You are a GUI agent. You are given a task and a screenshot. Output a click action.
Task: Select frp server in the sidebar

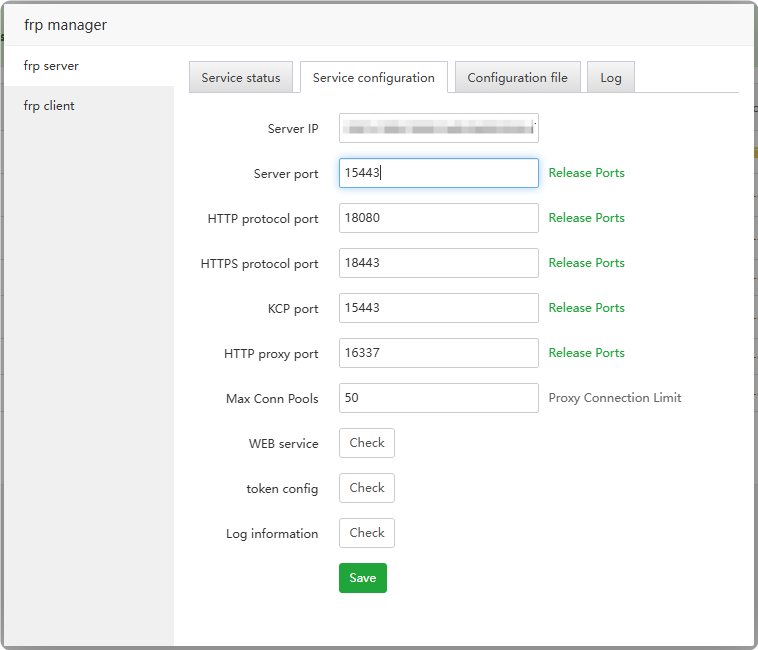(51, 66)
